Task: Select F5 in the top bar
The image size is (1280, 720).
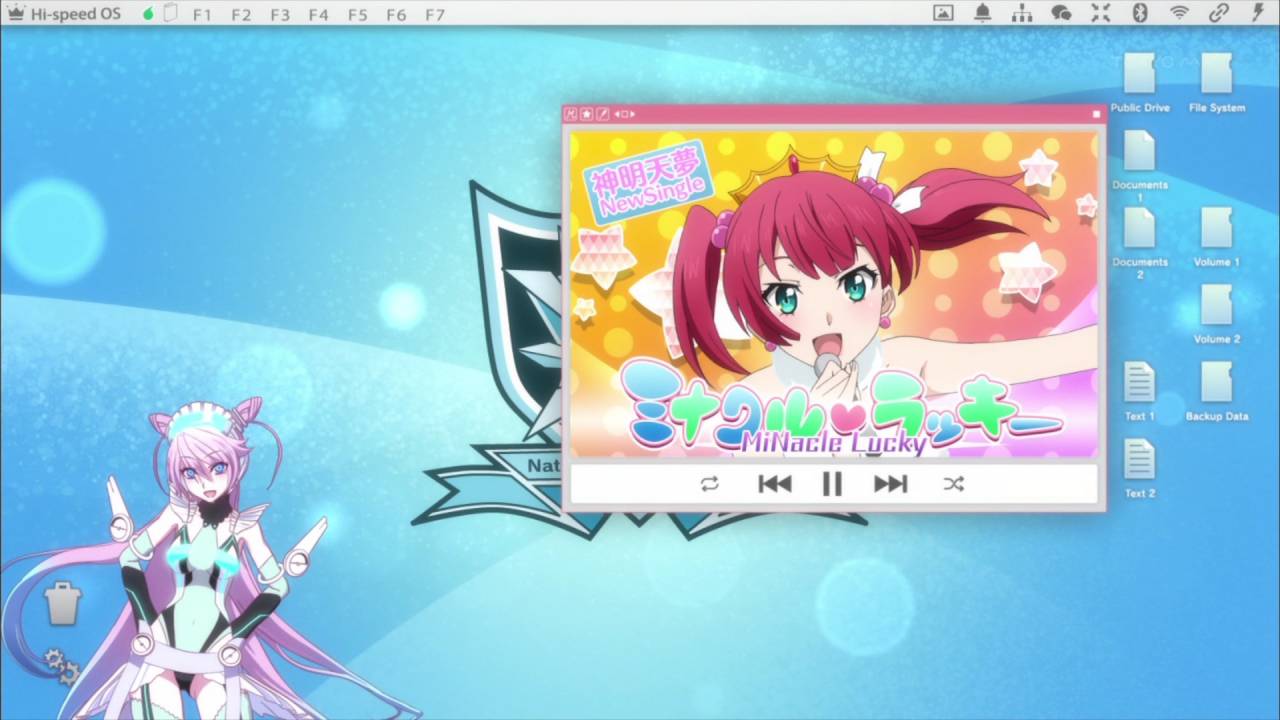Action: click(x=357, y=15)
